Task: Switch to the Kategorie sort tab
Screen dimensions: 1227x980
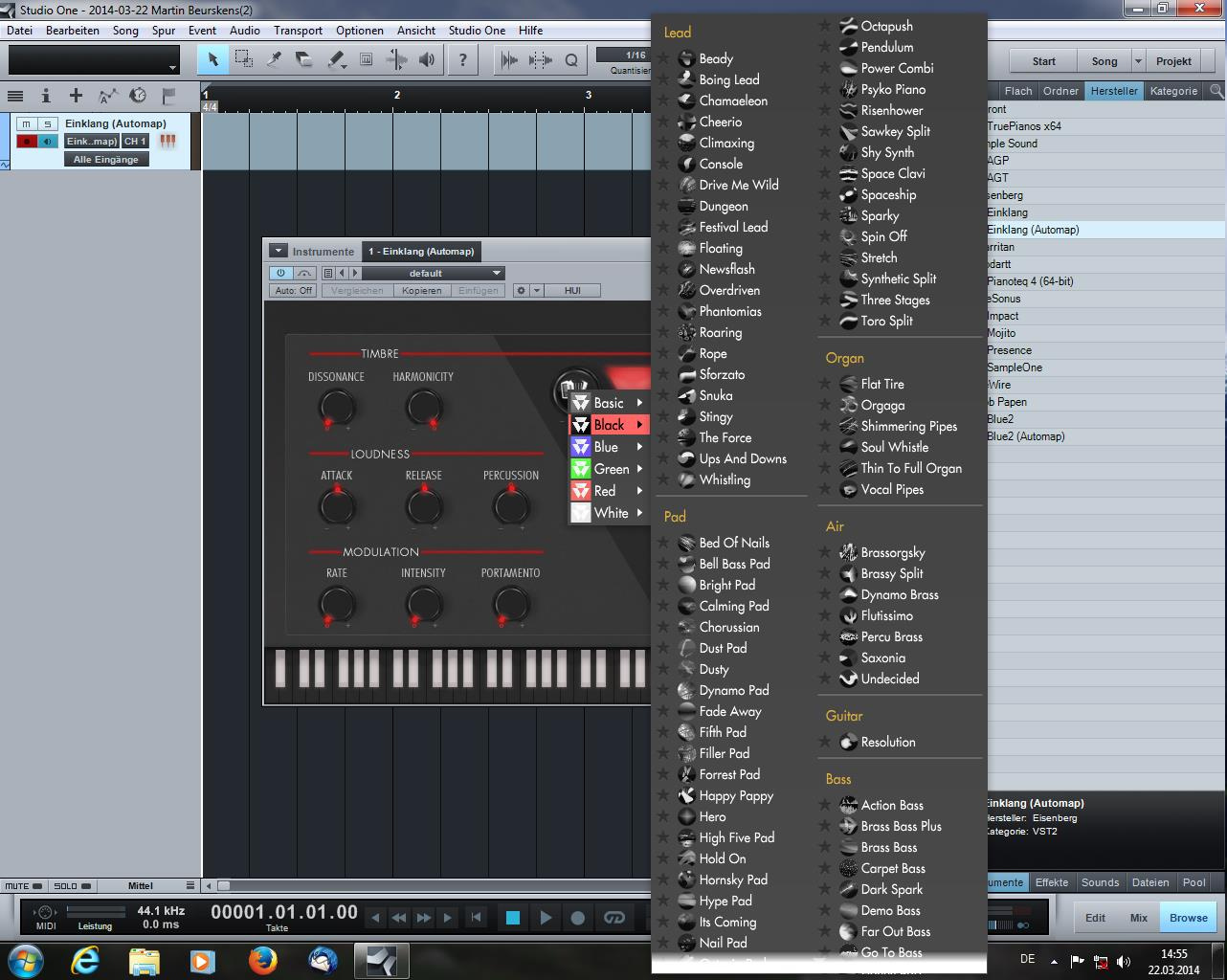Action: [x=1173, y=91]
